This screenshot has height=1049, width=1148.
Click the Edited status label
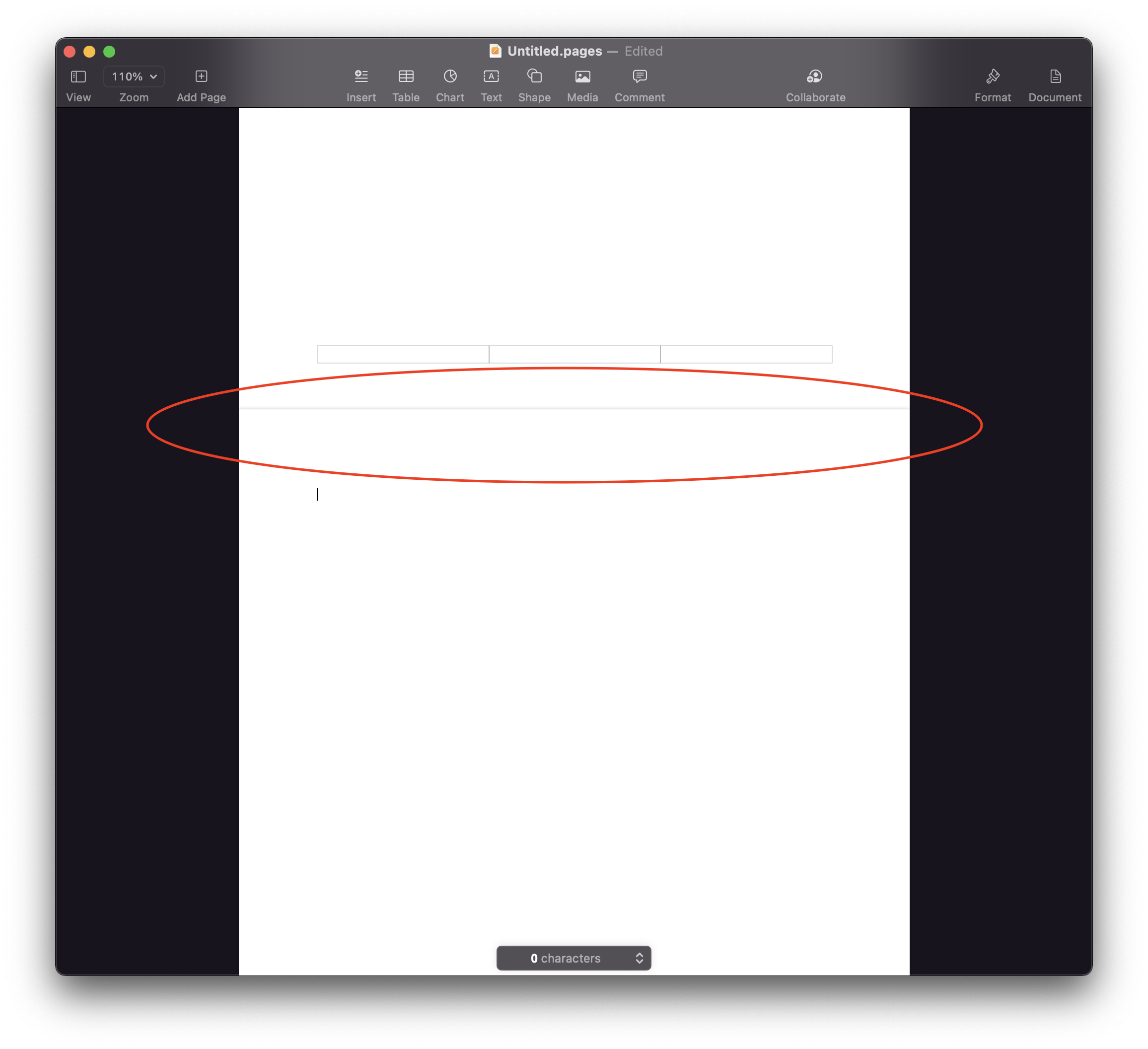[x=644, y=51]
